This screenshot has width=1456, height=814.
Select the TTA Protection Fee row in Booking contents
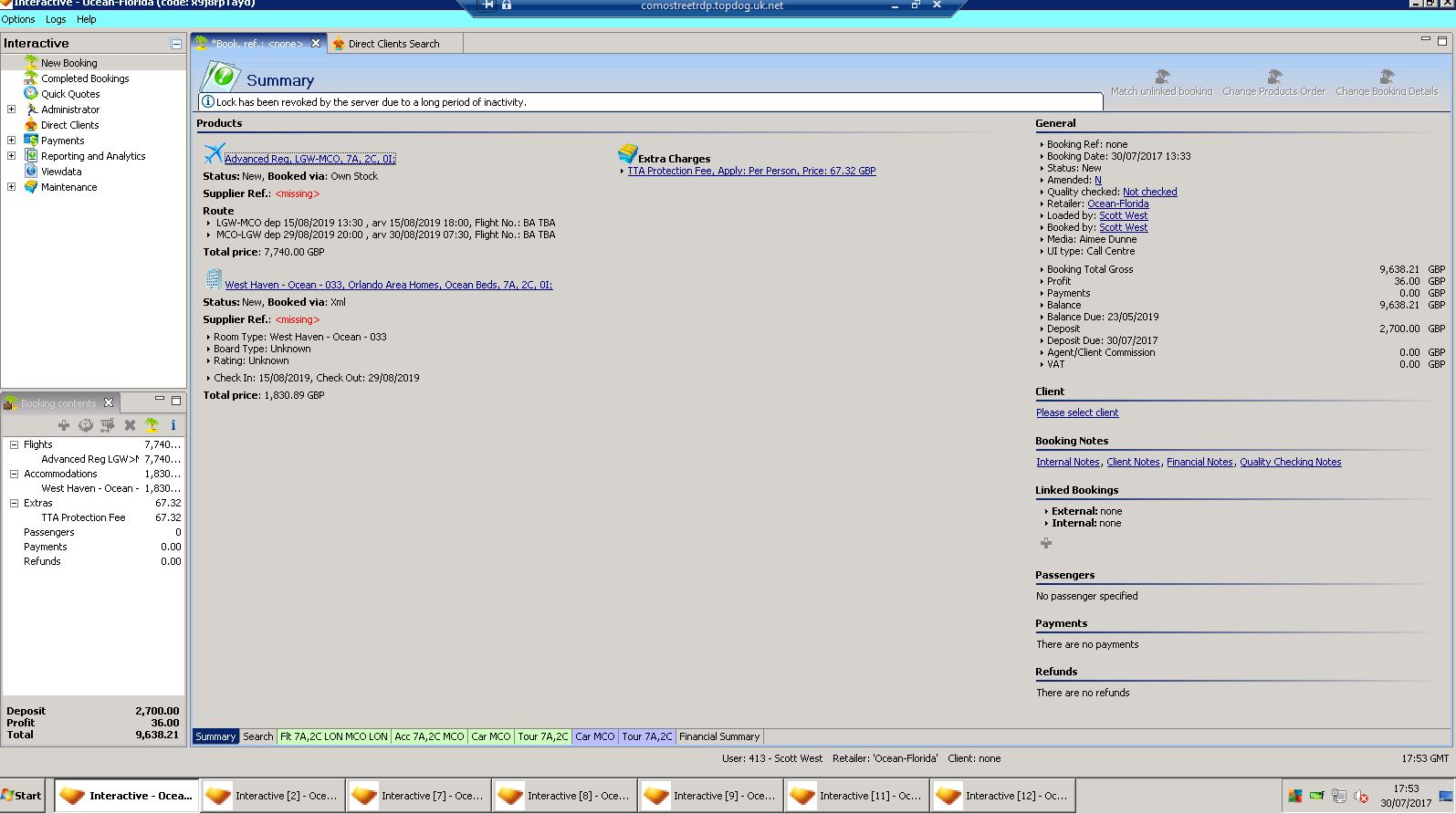click(93, 517)
